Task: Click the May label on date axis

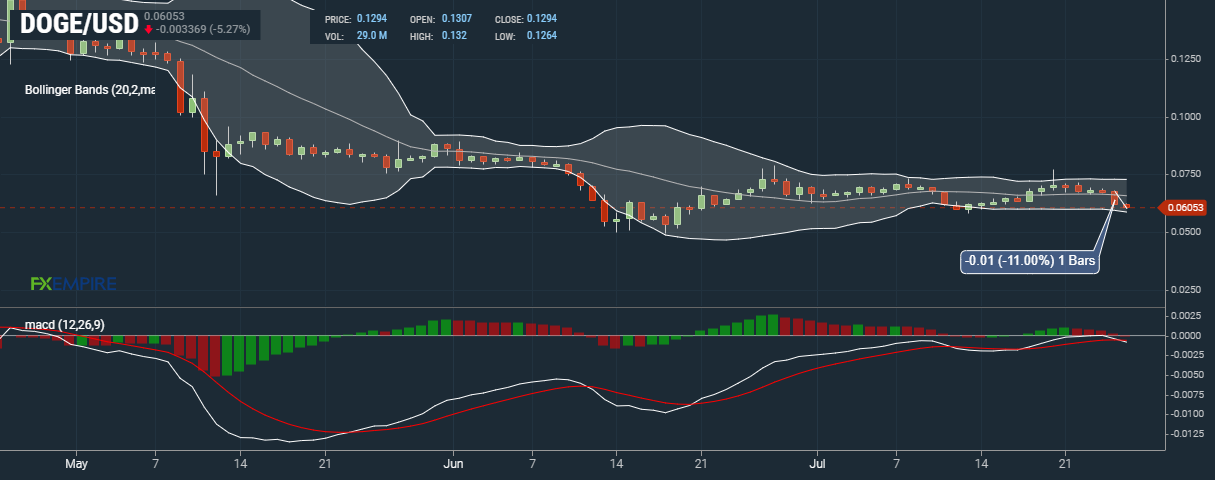Action: [x=77, y=464]
